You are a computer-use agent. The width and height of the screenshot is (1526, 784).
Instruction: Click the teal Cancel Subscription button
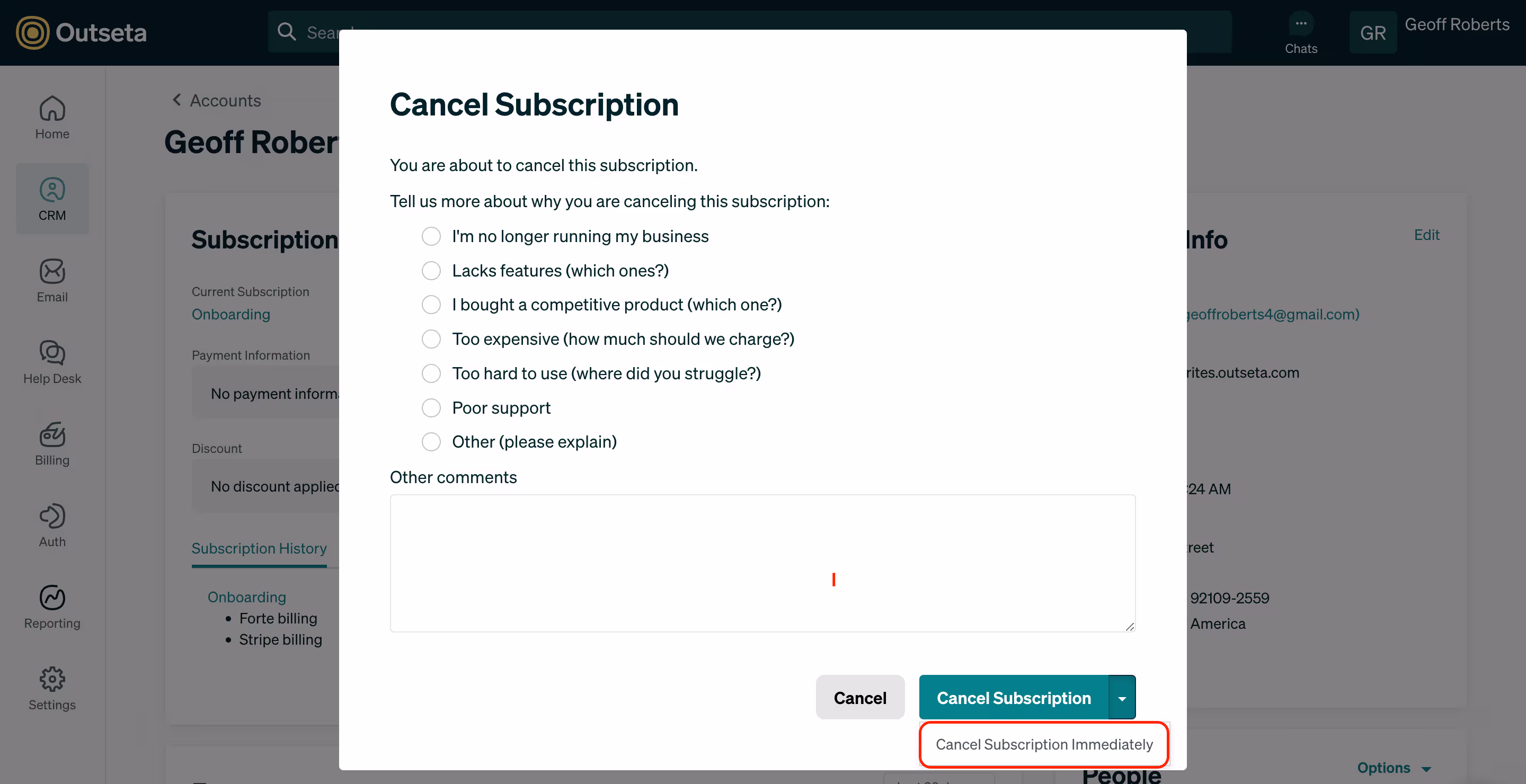1013,698
